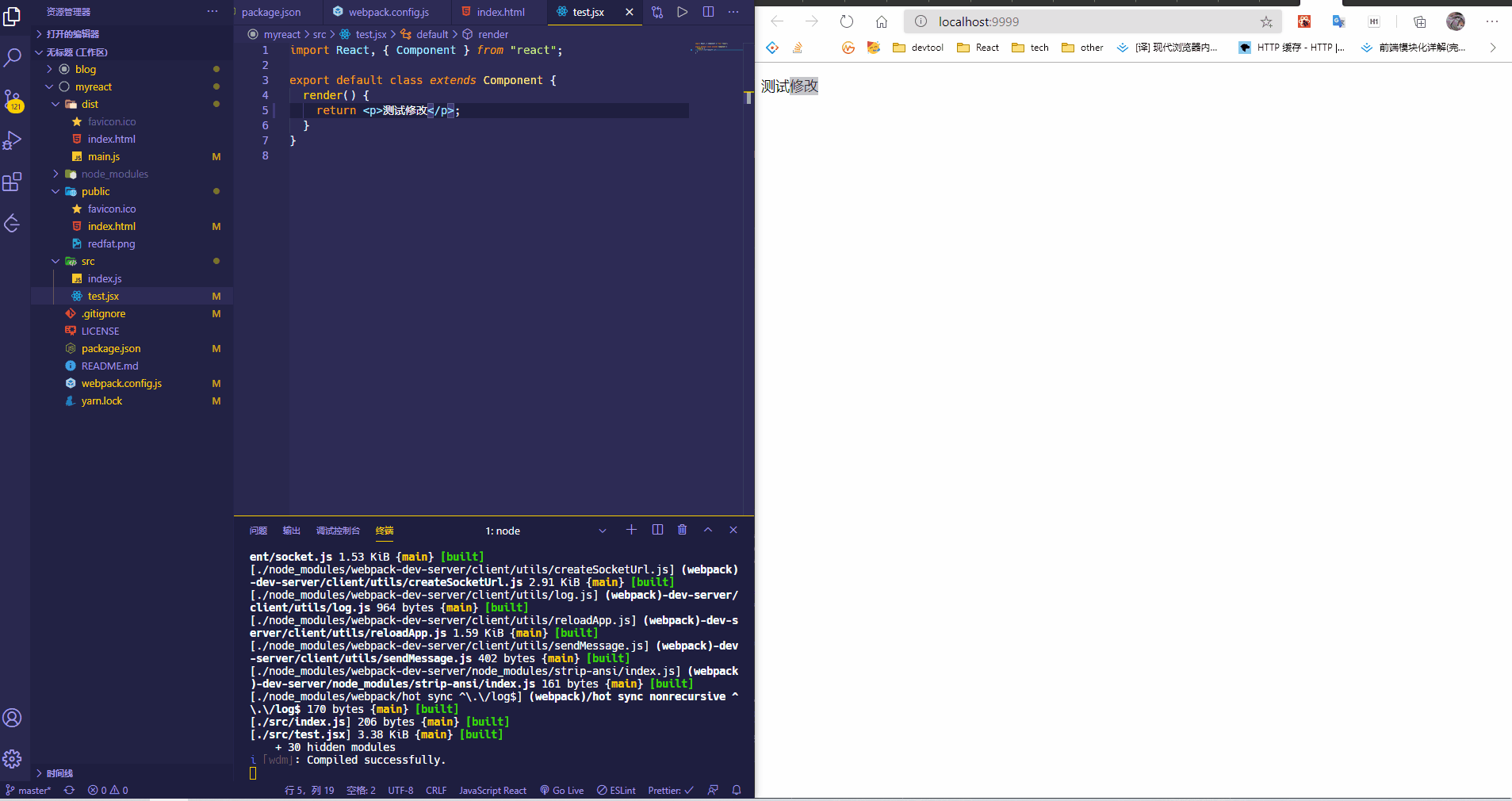This screenshot has height=801, width=1512.
Task: Close the terminal panel
Action: click(733, 530)
